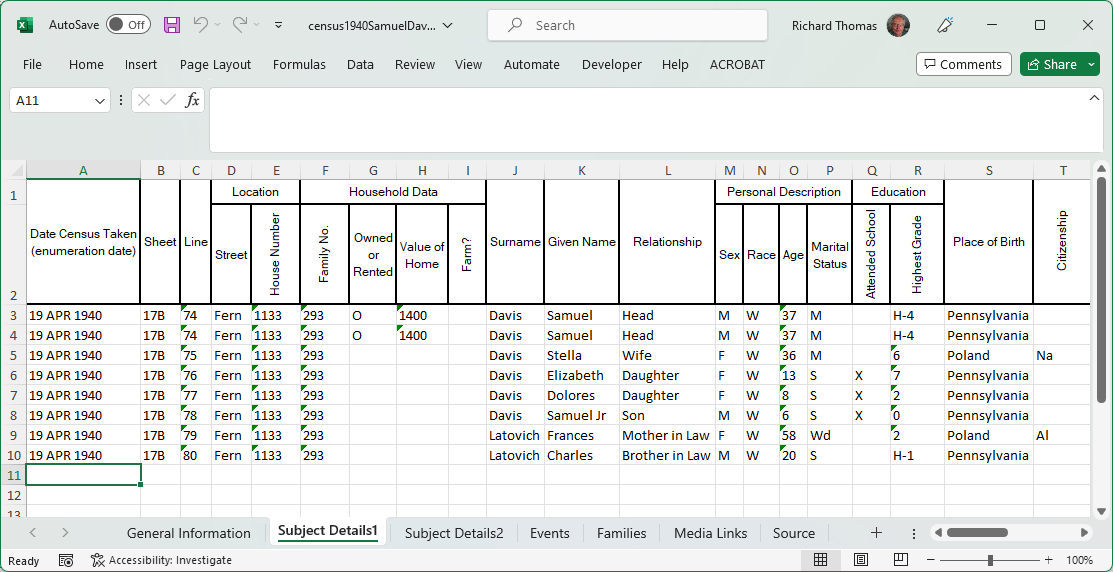1113x572 pixels.
Task: Switch to the Events sheet tab
Action: tap(550, 533)
